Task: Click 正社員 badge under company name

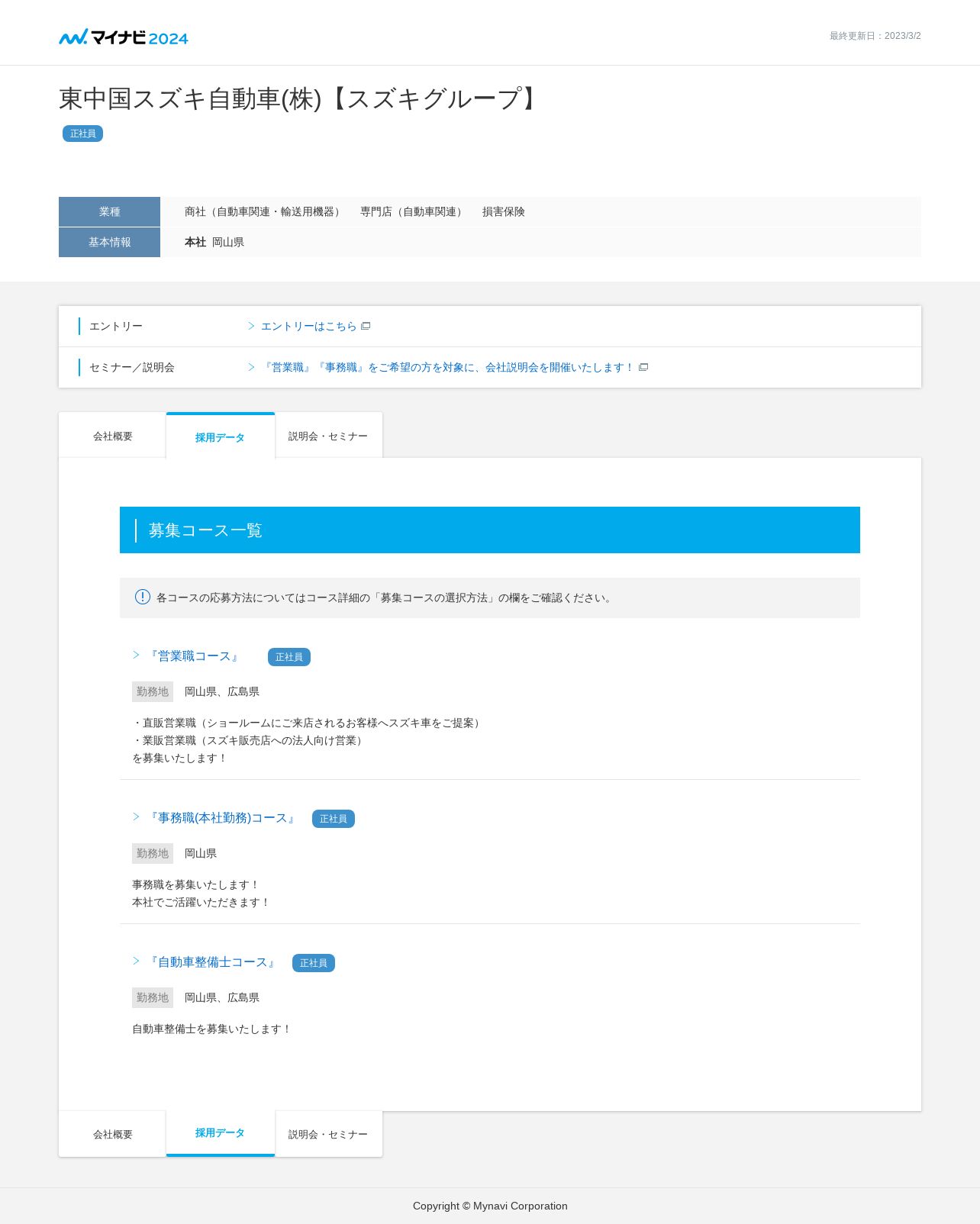Action: tap(82, 134)
